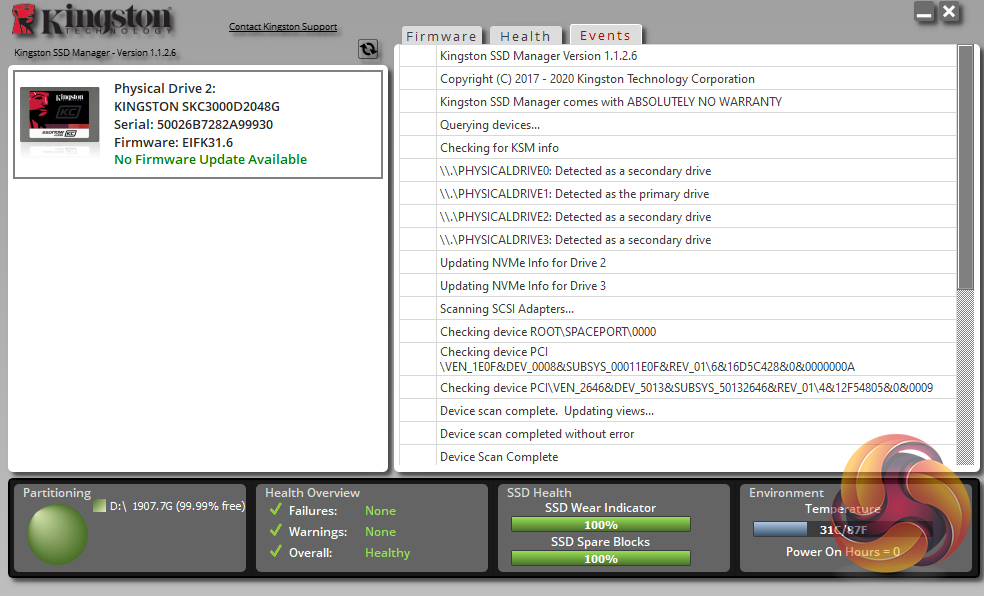This screenshot has height=596, width=984.
Task: Select event row 'Device scan completed without error'
Action: click(x=678, y=434)
